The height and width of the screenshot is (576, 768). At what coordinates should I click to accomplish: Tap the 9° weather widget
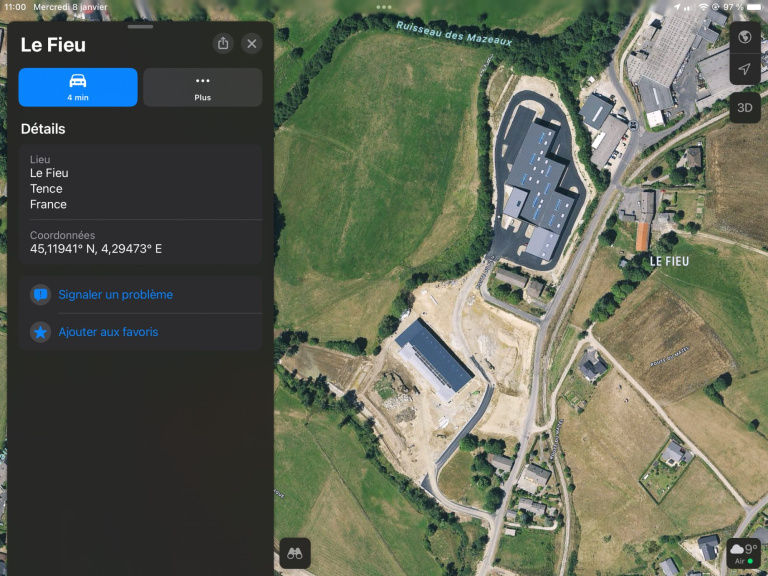[x=743, y=552]
